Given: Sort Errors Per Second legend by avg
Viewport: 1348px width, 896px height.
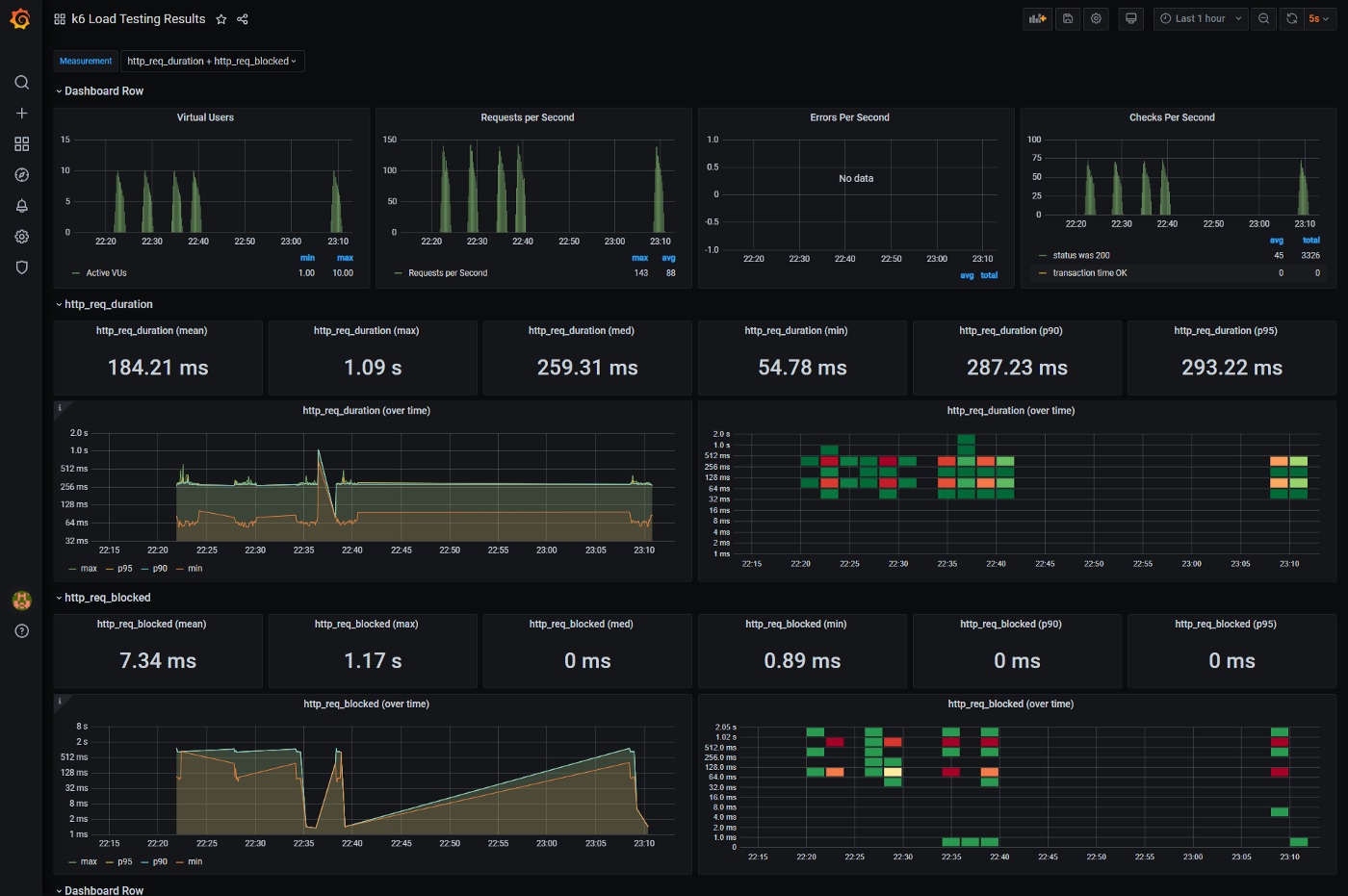Looking at the screenshot, I should (x=967, y=276).
